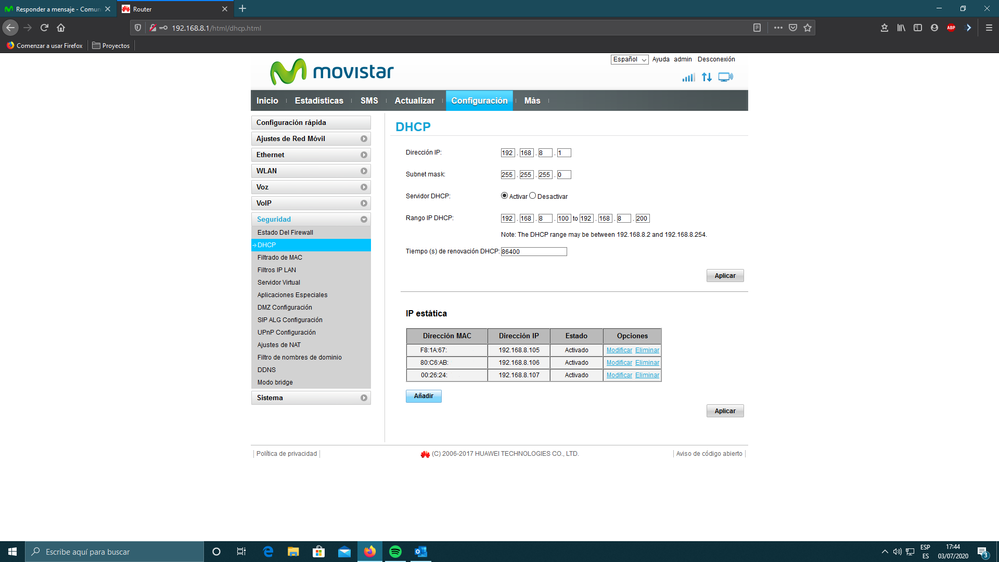
Task: Open downloads toolbar icon
Action: (x=884, y=27)
